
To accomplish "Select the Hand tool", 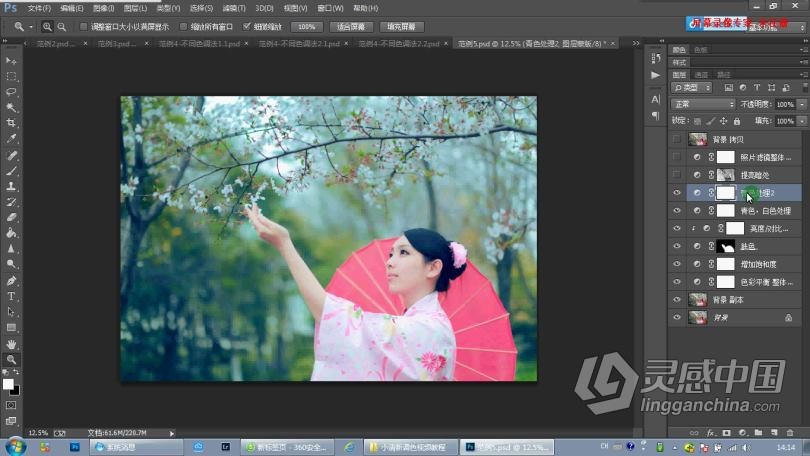I will pos(11,344).
